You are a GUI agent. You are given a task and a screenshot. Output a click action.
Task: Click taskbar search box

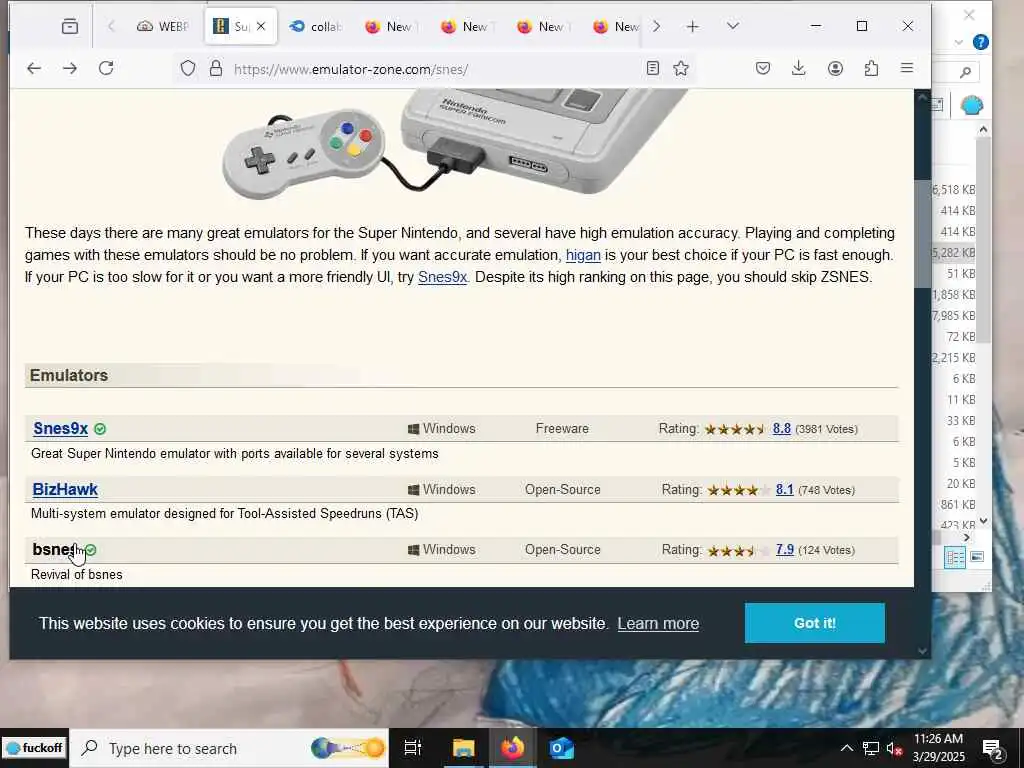[229, 748]
